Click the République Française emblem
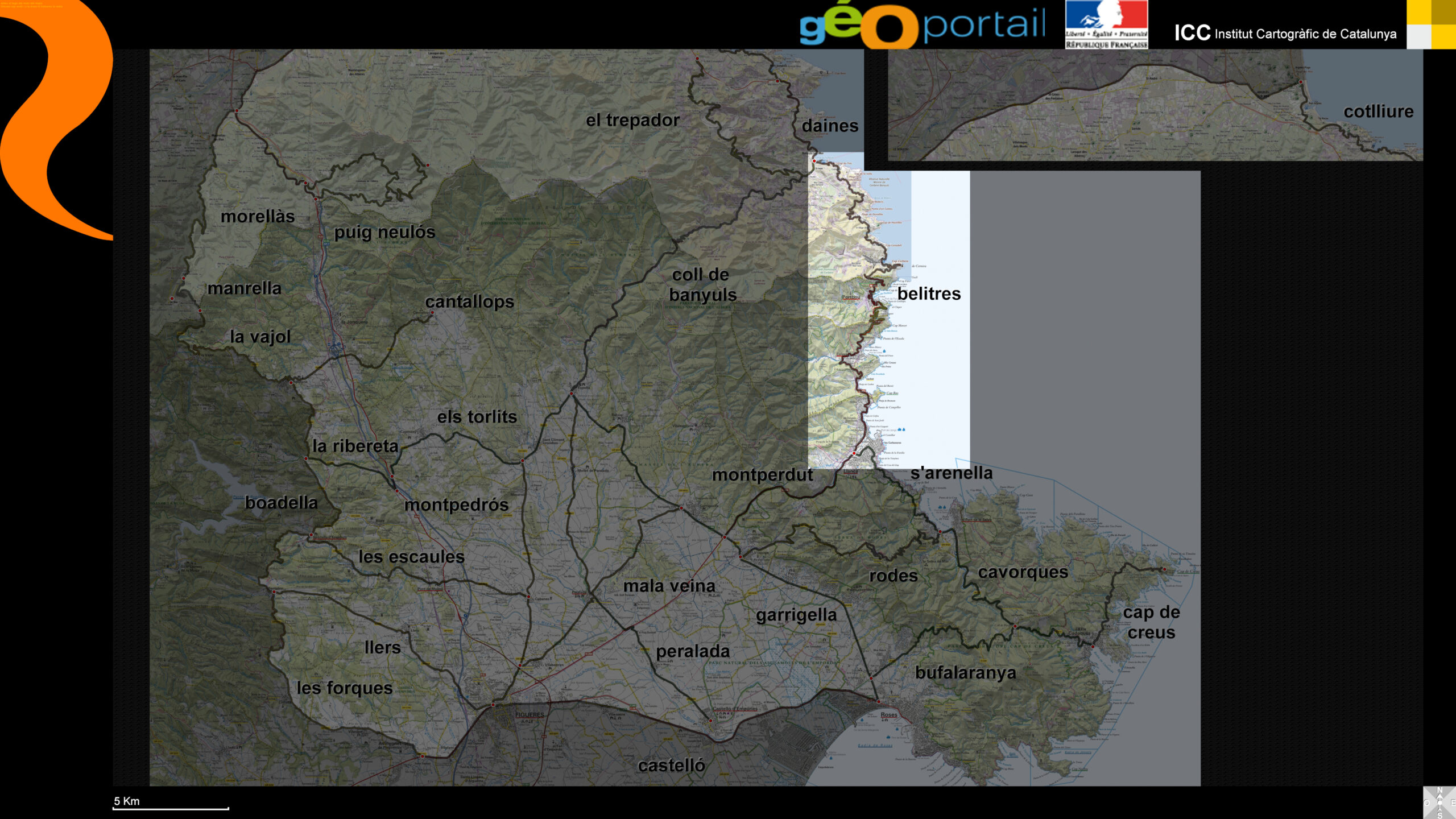This screenshot has height=819, width=1456. point(1106,24)
